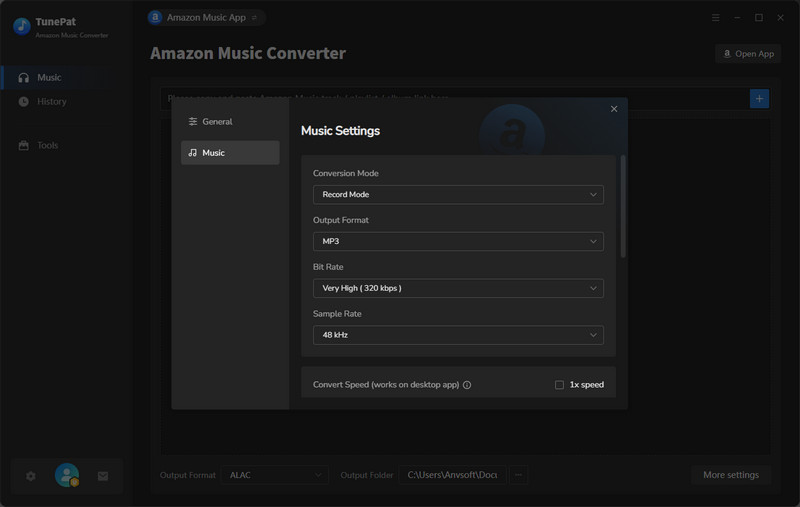Viewport: 800px width, 507px height.
Task: Click the More settings button
Action: [730, 475]
